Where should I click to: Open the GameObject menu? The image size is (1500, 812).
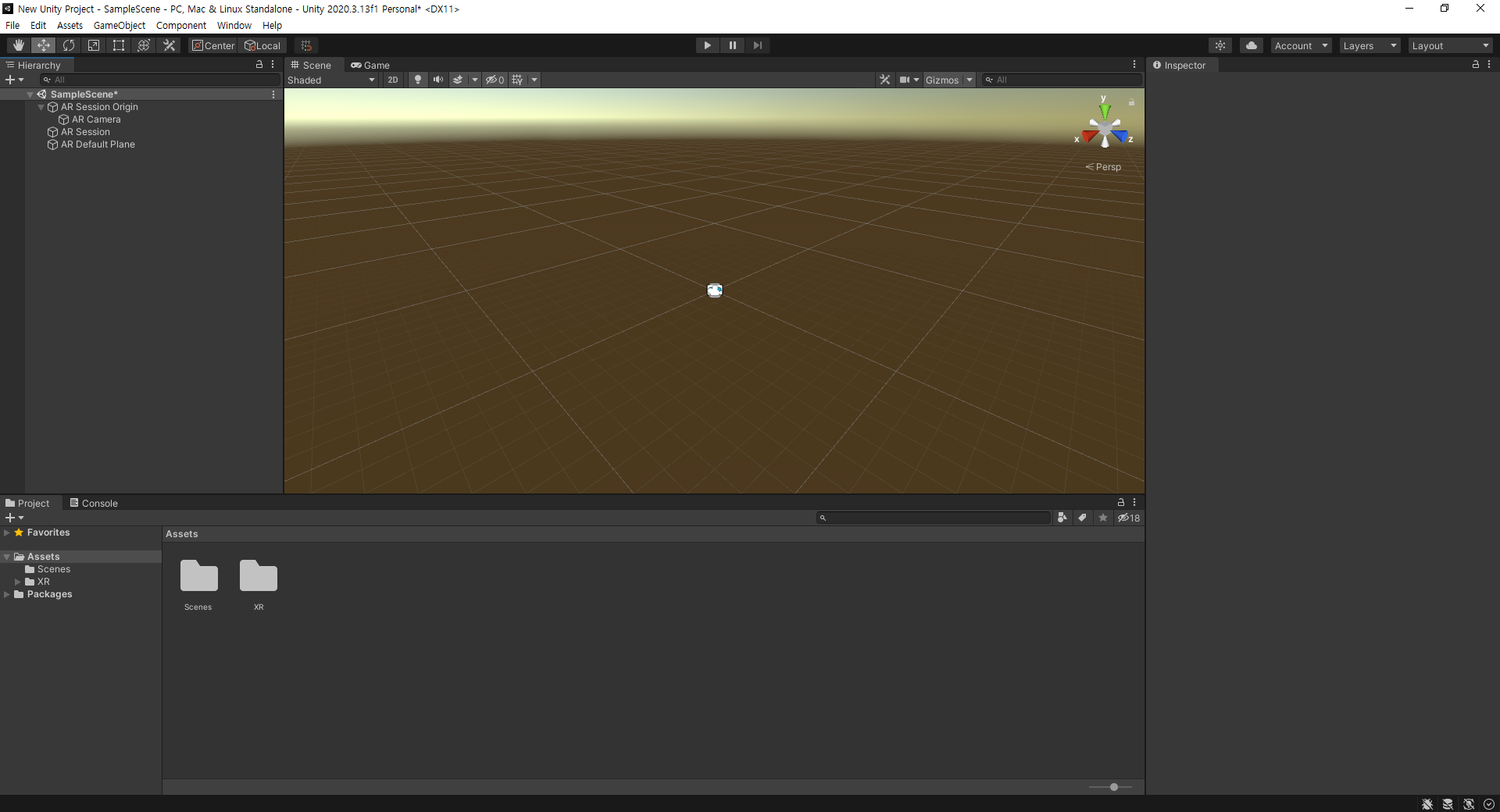(x=120, y=25)
